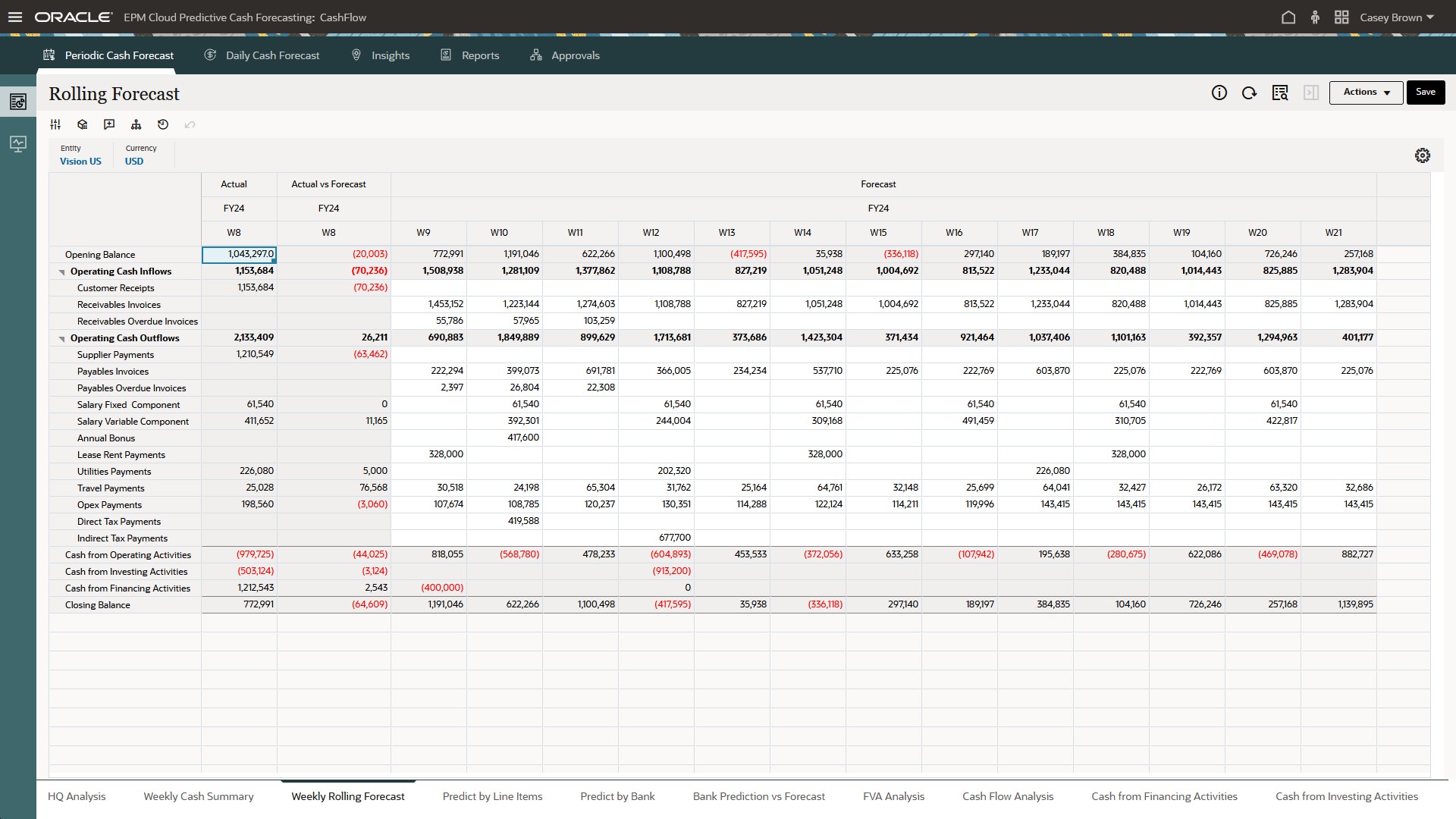Open grid settings gear icon
Image resolution: width=1456 pixels, height=819 pixels.
click(1423, 155)
